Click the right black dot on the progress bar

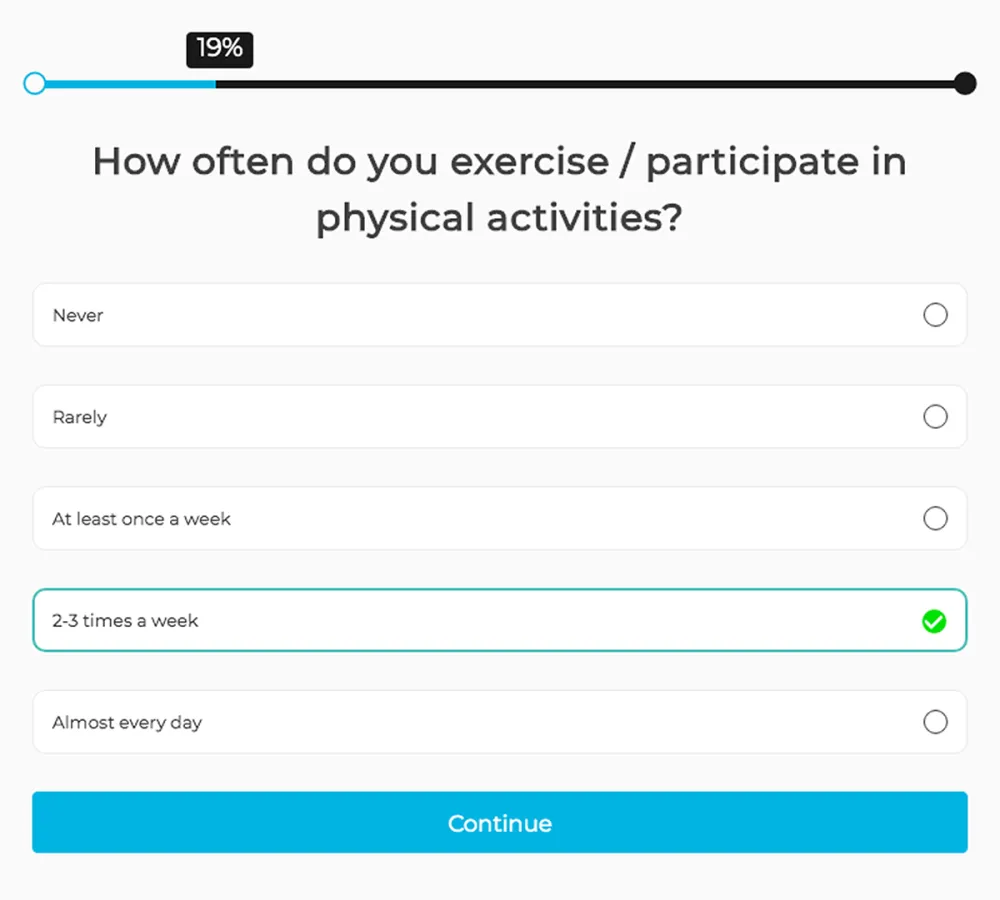click(x=964, y=83)
